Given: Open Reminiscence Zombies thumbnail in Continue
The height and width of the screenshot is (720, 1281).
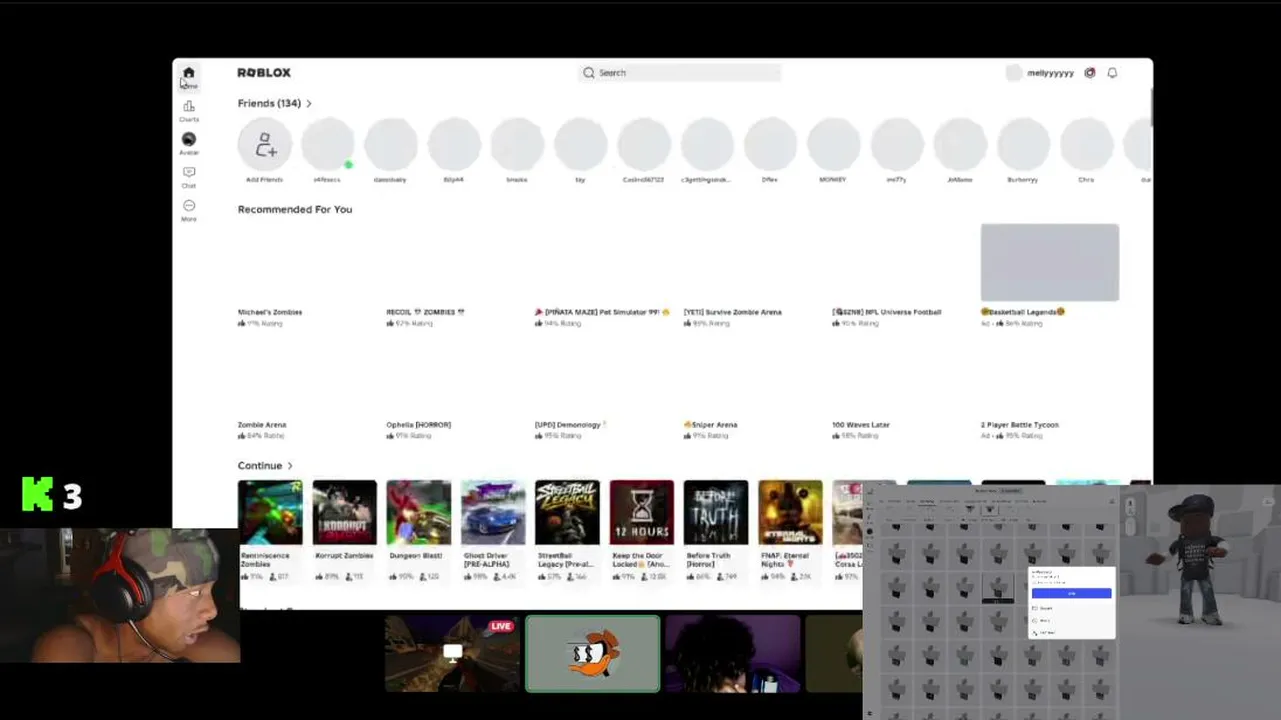Looking at the screenshot, I should click(x=270, y=513).
